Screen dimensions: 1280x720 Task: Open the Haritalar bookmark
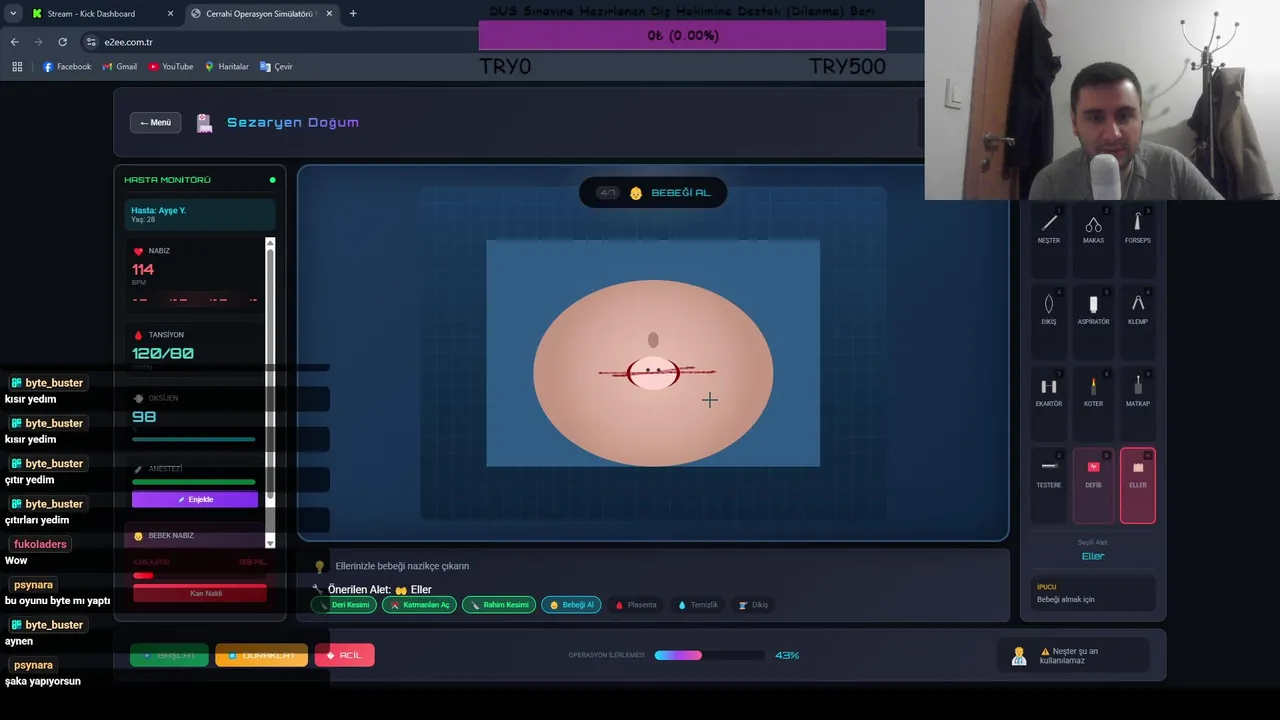226,67
